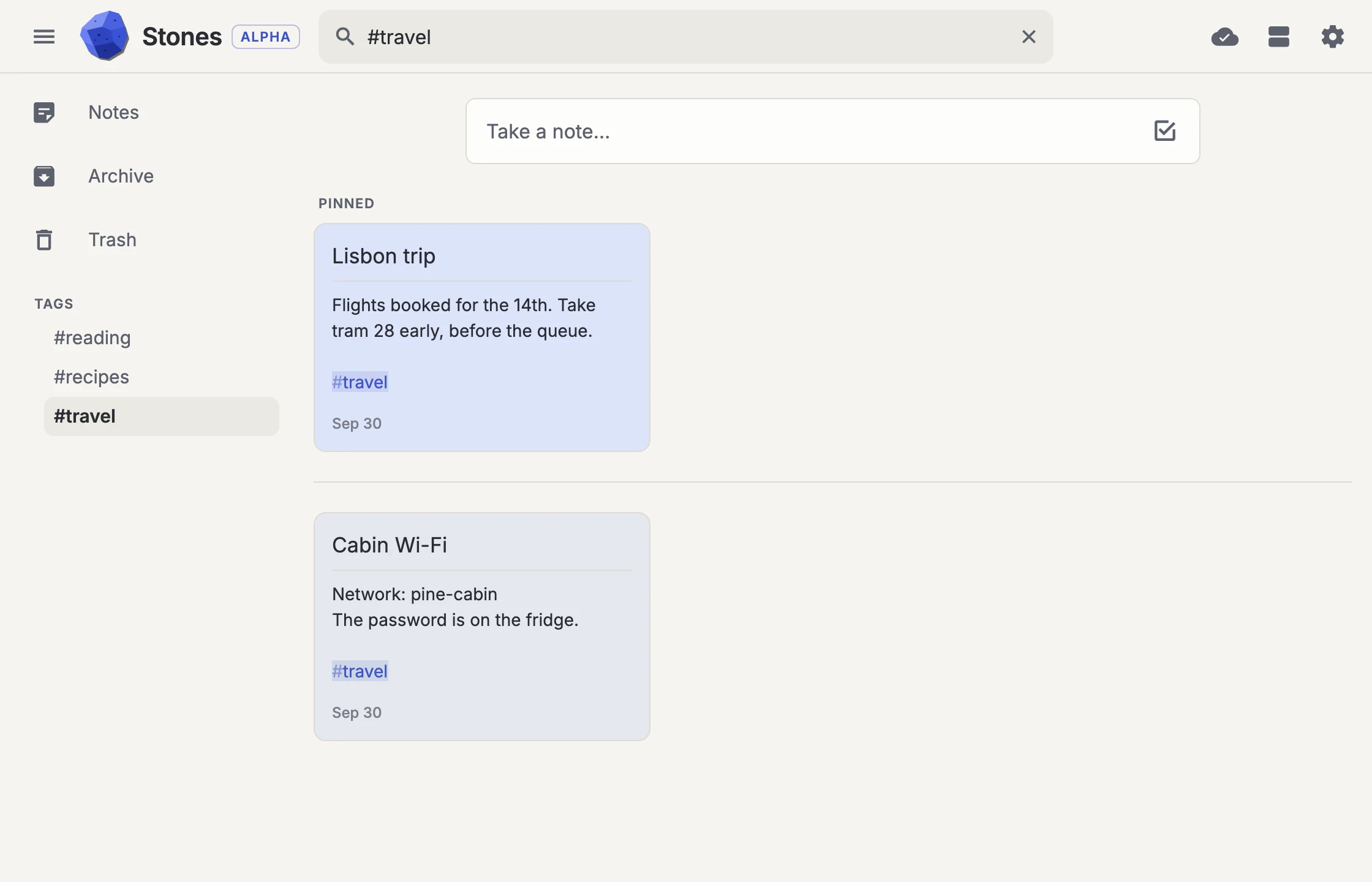Click the Trash bin icon

pos(44,239)
